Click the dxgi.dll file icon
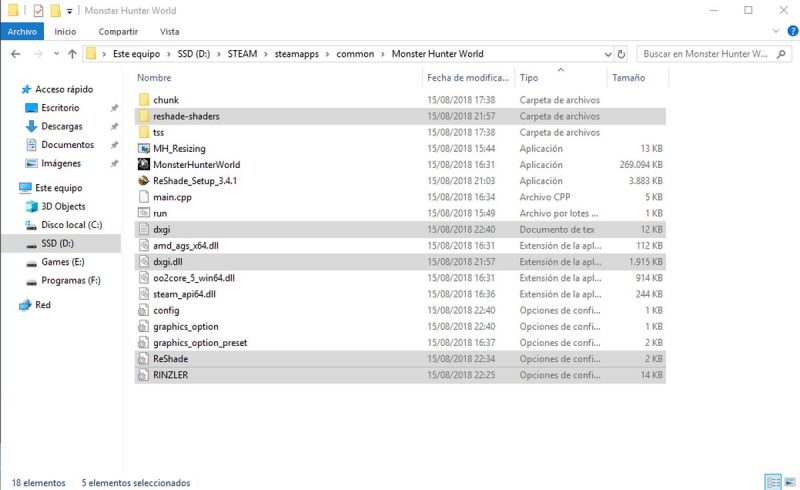This screenshot has width=800, height=490. [x=144, y=262]
